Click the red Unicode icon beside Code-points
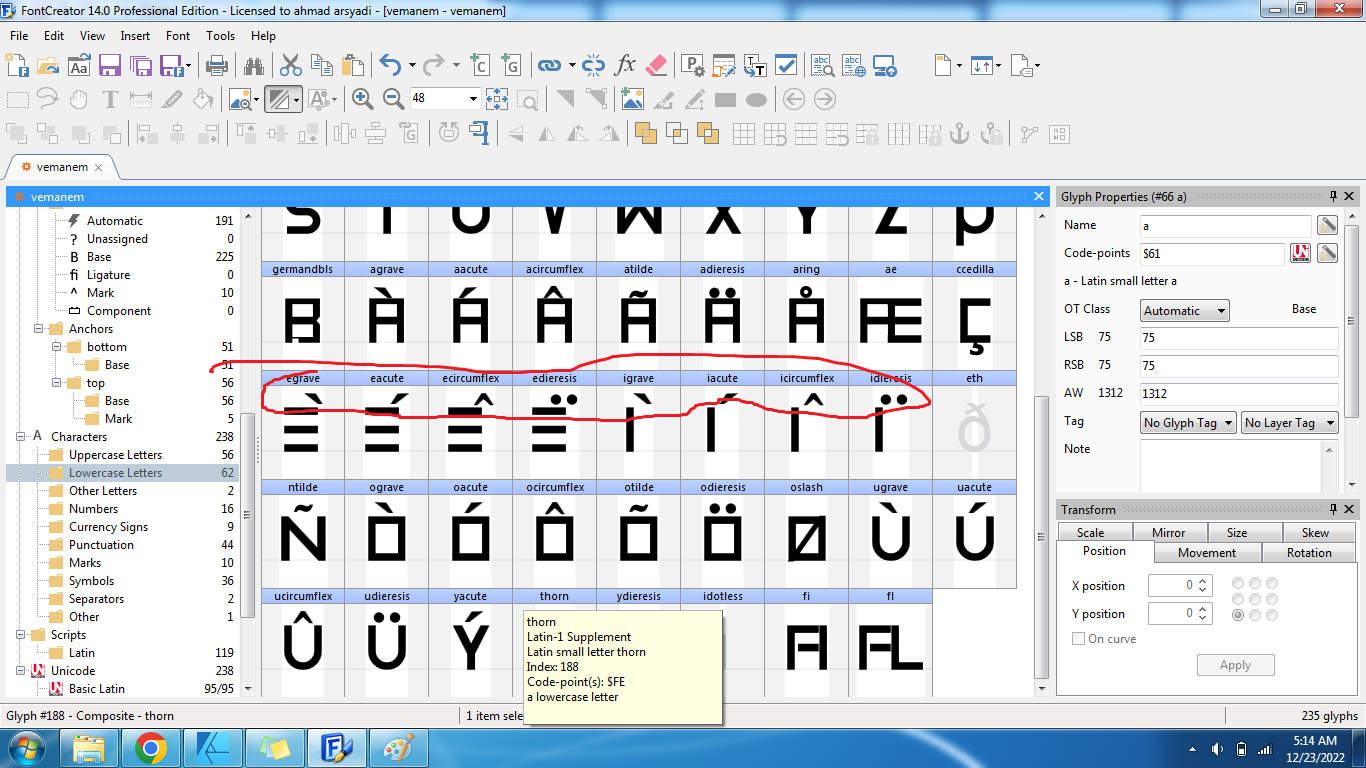Viewport: 1366px width, 768px height. (x=1300, y=253)
